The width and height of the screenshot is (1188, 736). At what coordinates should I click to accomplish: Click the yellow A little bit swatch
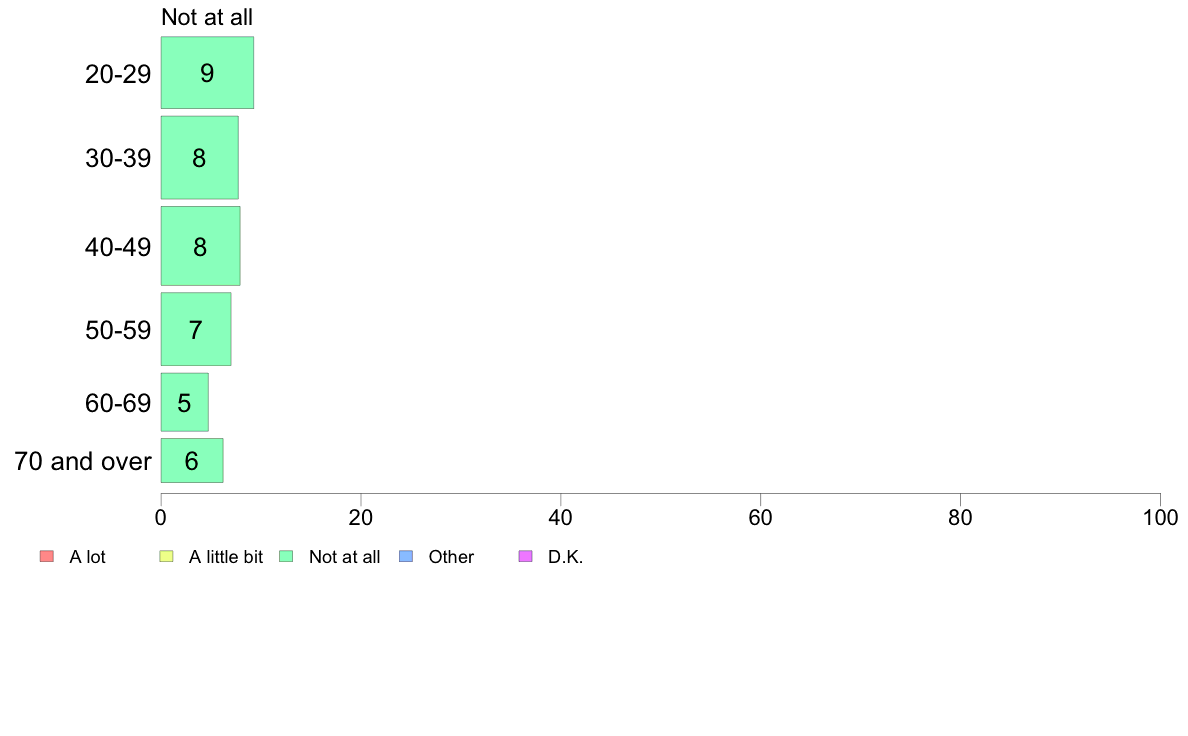tap(167, 556)
